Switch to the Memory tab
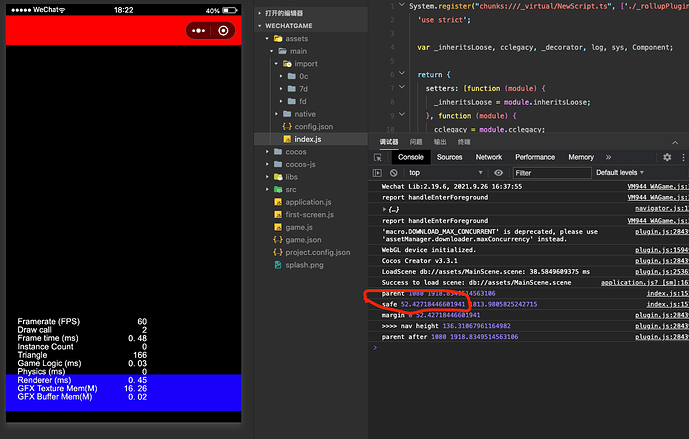This screenshot has height=439, width=689. [581, 157]
